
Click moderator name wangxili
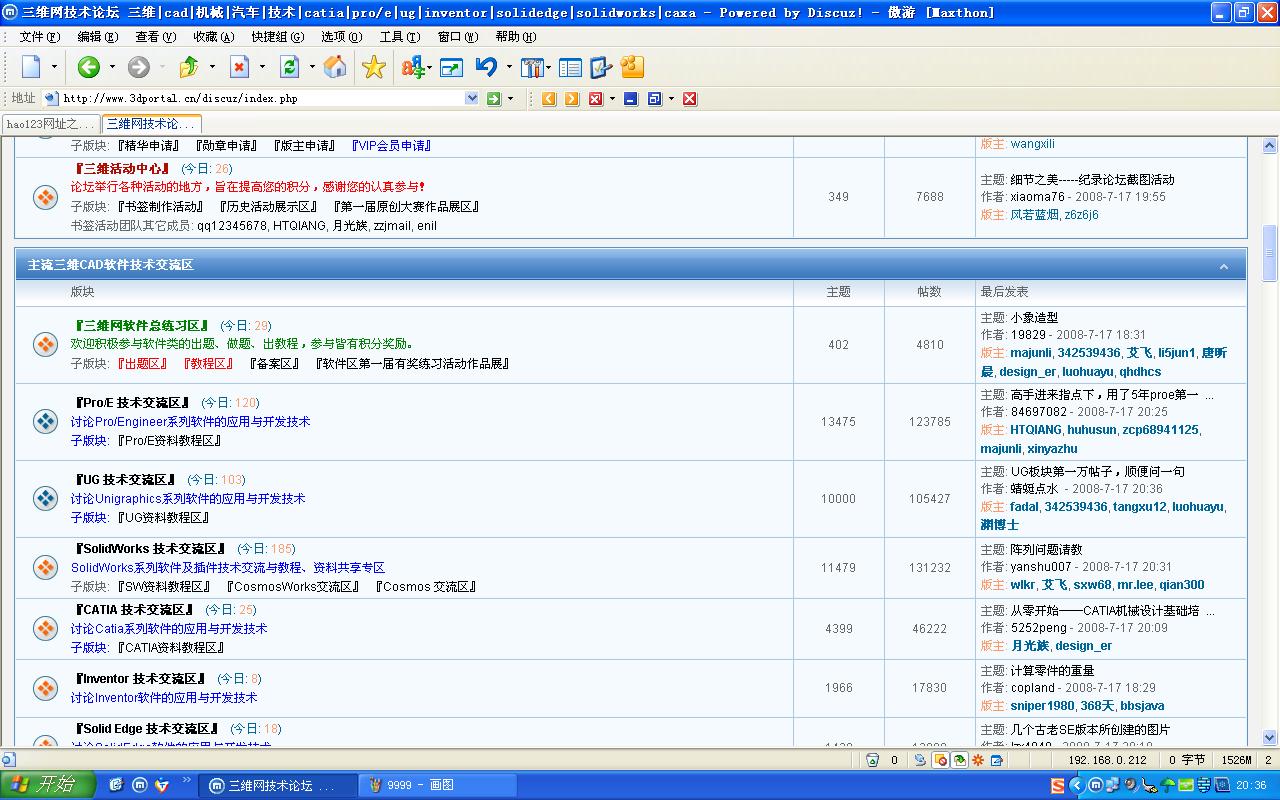point(1032,145)
